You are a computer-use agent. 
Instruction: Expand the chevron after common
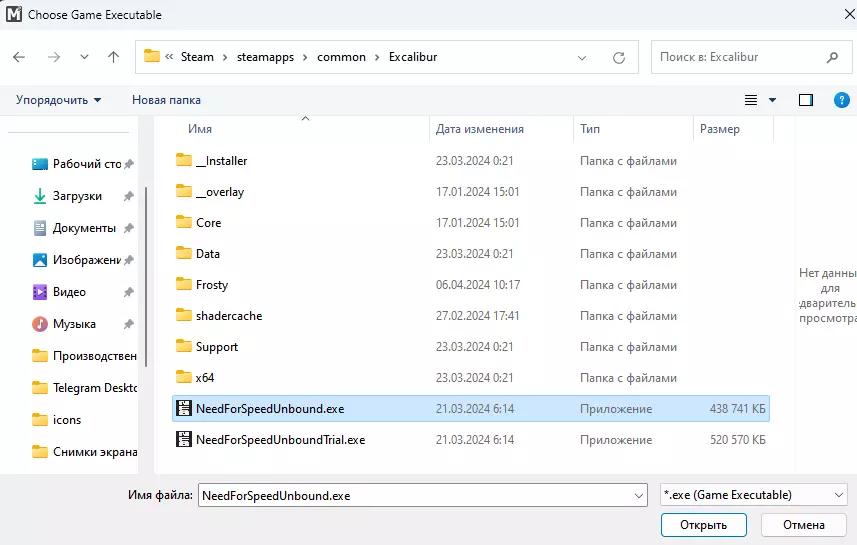pos(377,57)
